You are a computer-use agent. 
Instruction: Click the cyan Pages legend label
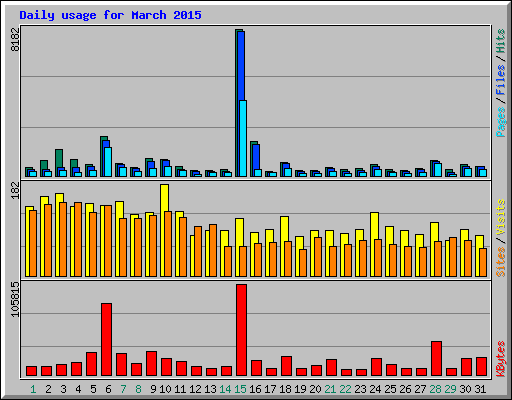(500, 122)
